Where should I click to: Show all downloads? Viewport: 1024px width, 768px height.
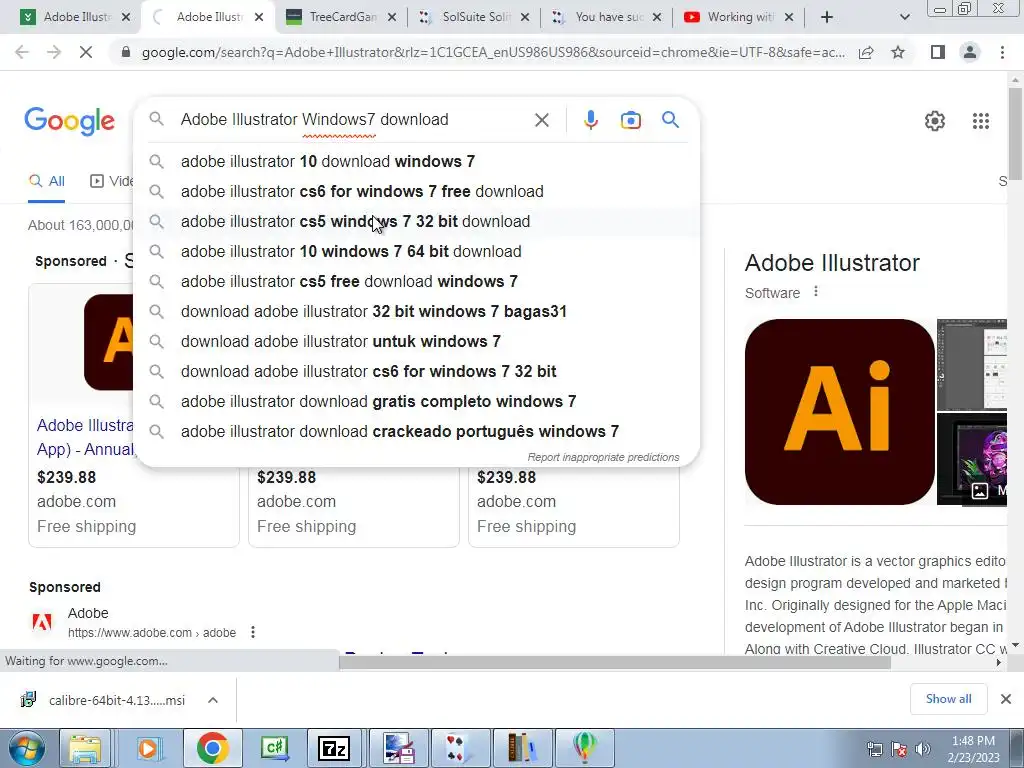[948, 699]
